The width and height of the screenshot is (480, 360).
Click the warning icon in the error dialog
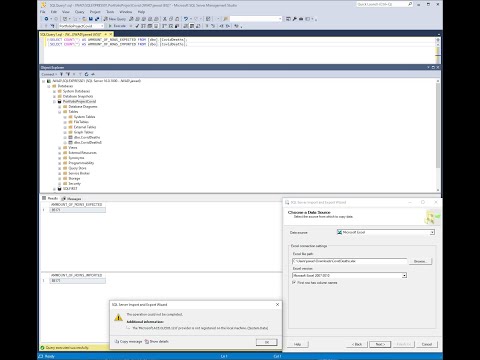pyautogui.click(x=118, y=318)
